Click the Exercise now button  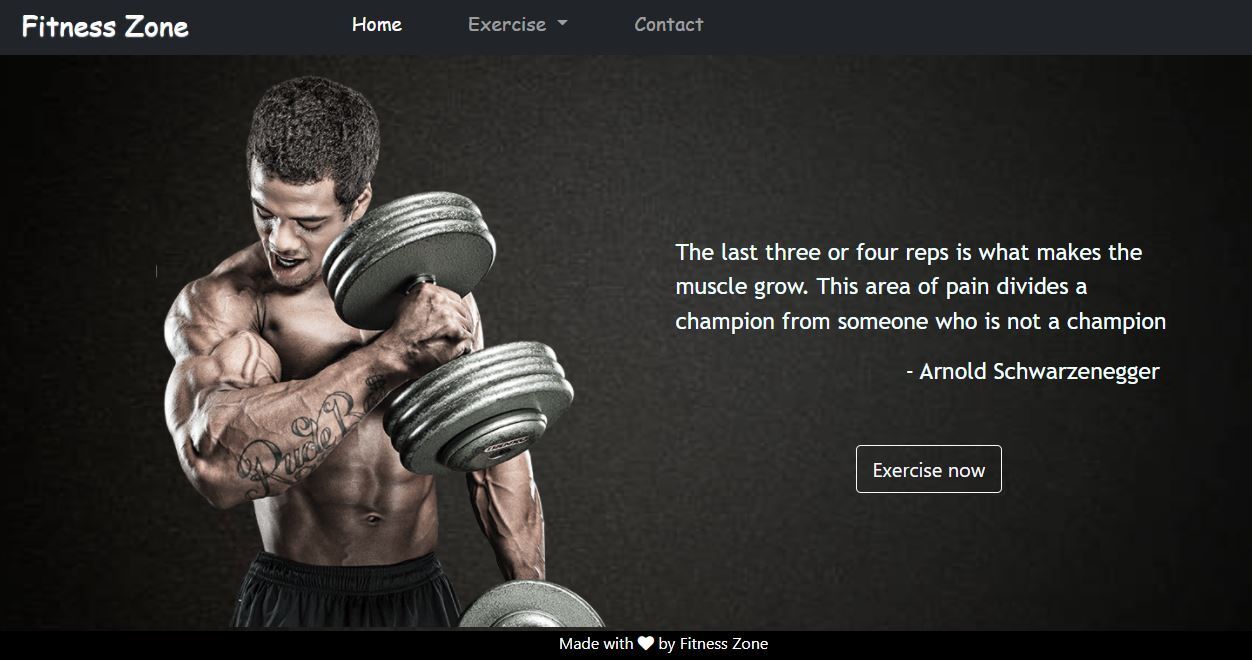[929, 469]
